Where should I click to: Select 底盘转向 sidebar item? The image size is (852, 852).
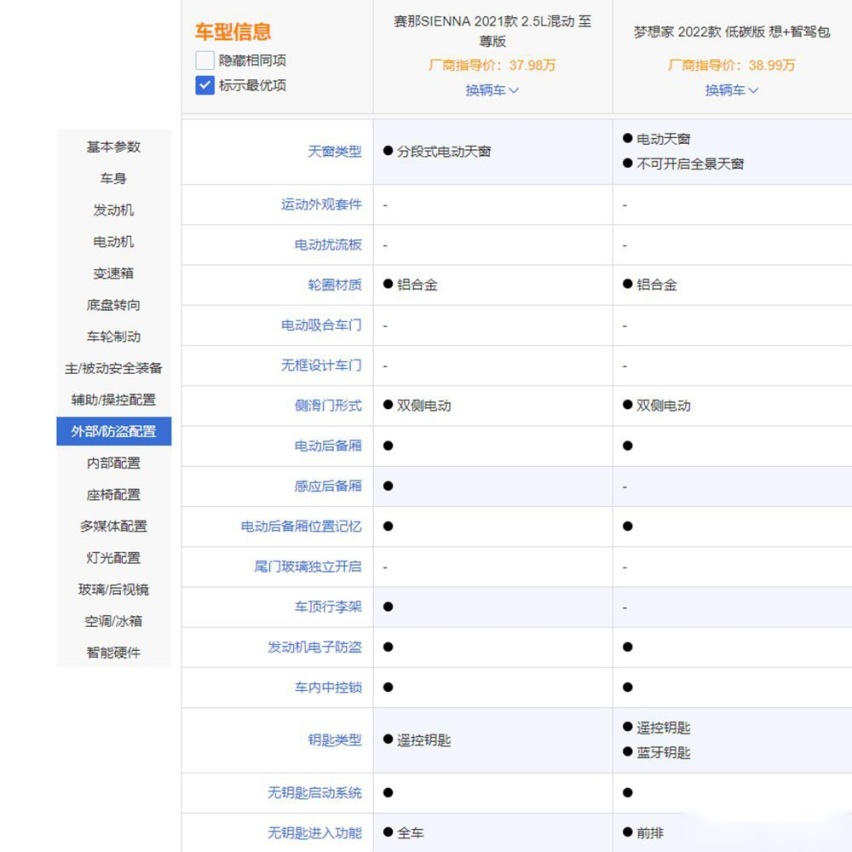pos(114,305)
